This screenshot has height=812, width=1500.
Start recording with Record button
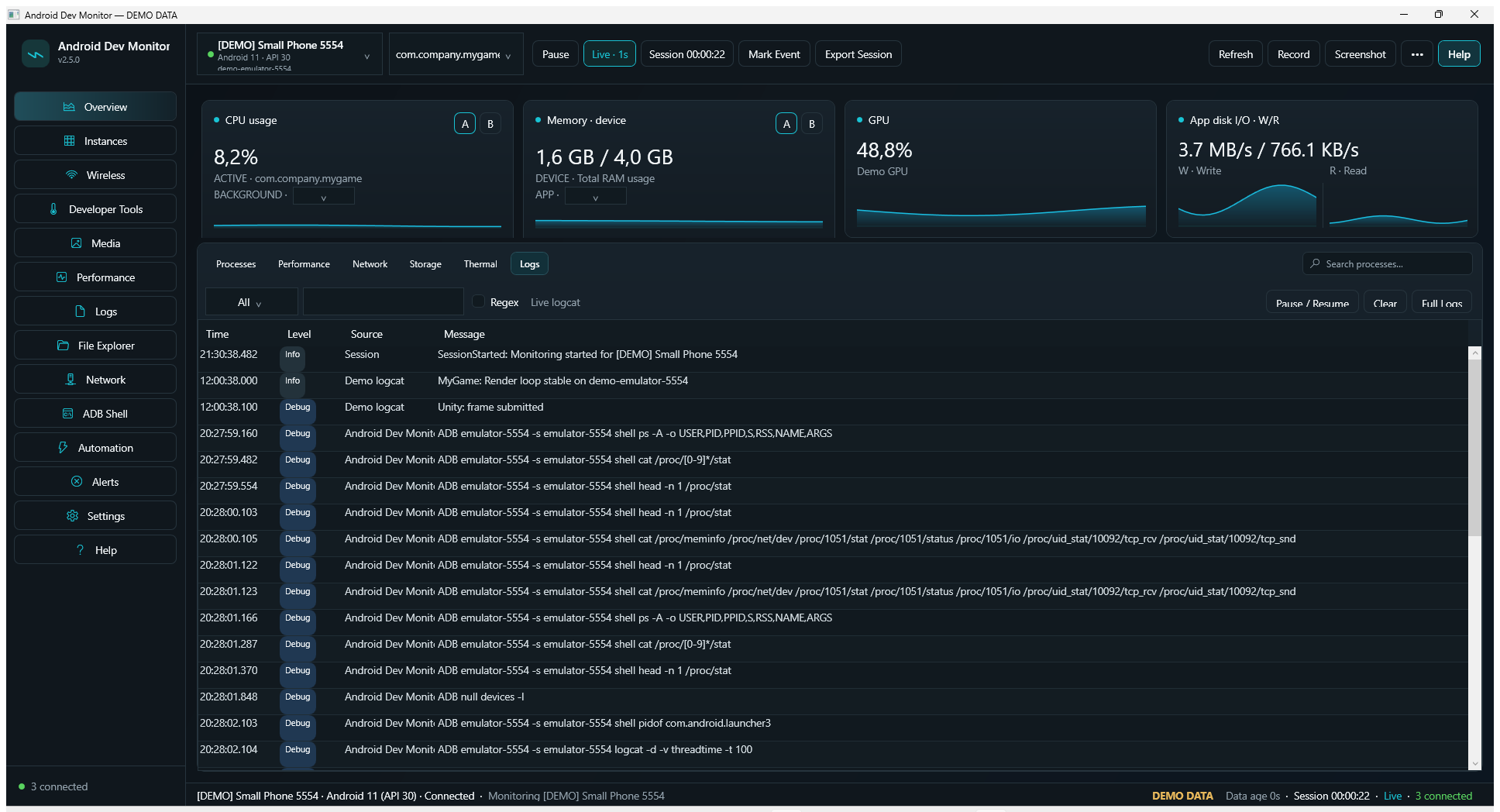(x=1293, y=54)
